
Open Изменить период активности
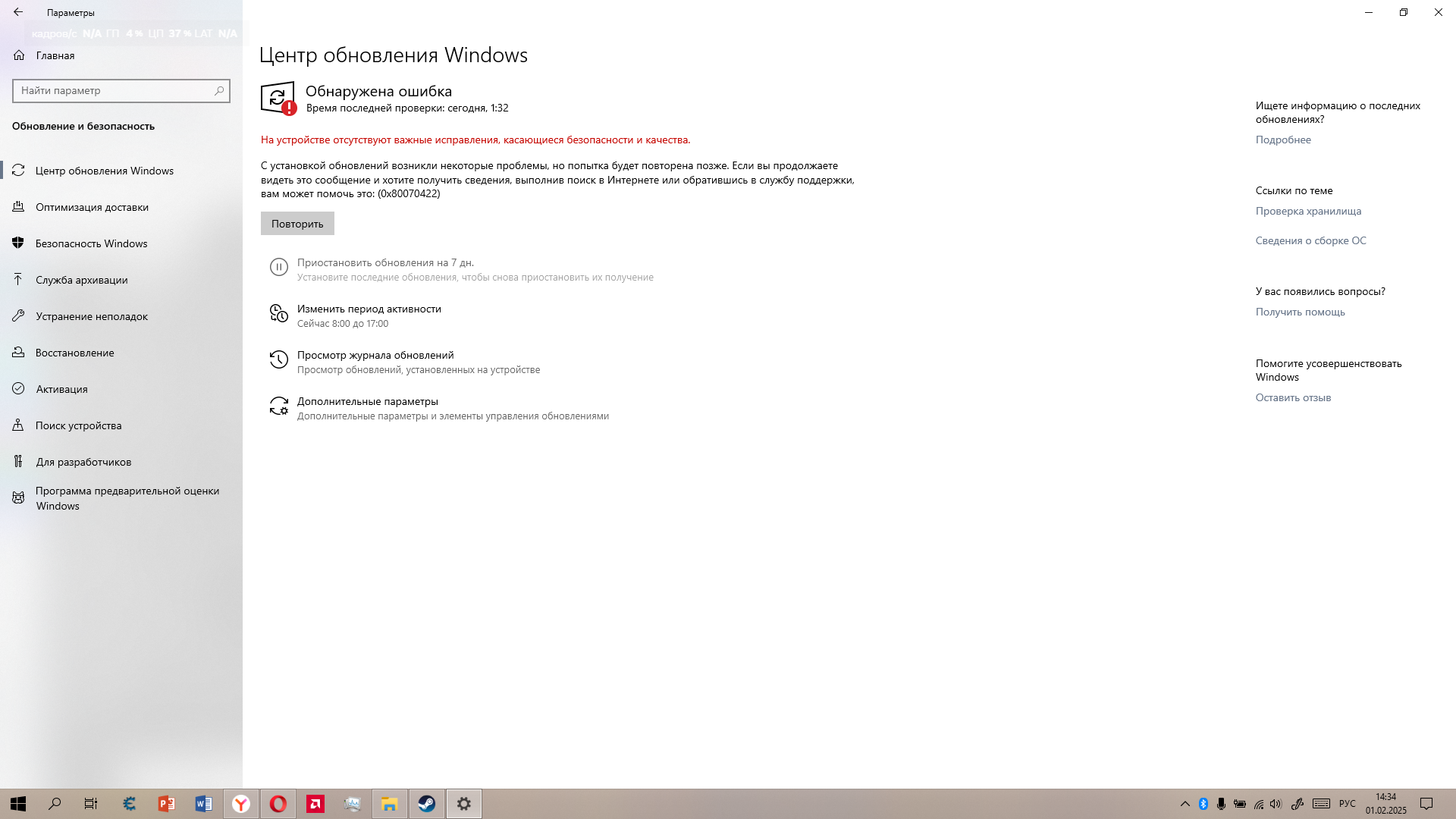(x=369, y=309)
